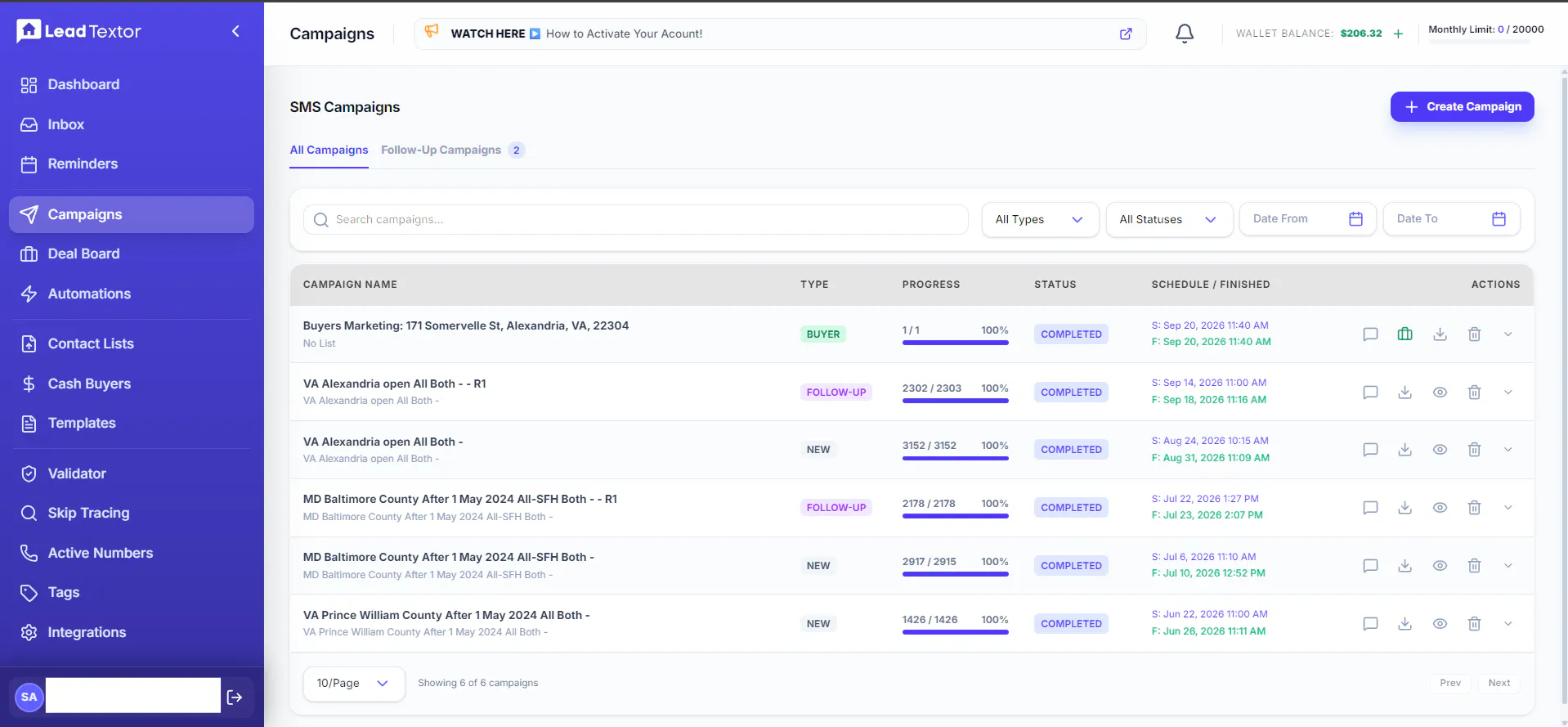Switch to the Follow-Up Campaigns tab
Screen dimensions: 1568x727
(452, 150)
